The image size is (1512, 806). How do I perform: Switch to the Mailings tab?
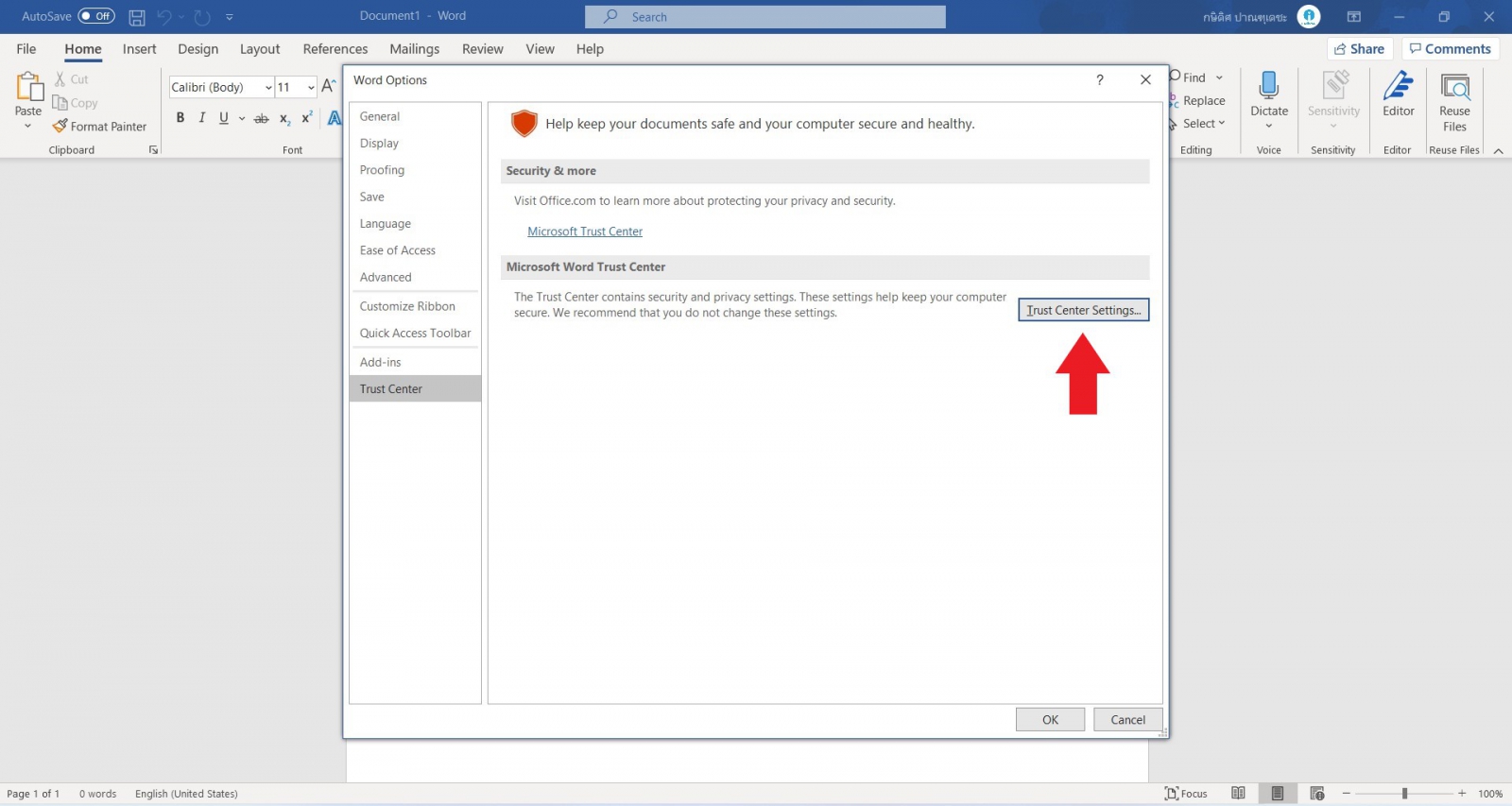pos(414,49)
